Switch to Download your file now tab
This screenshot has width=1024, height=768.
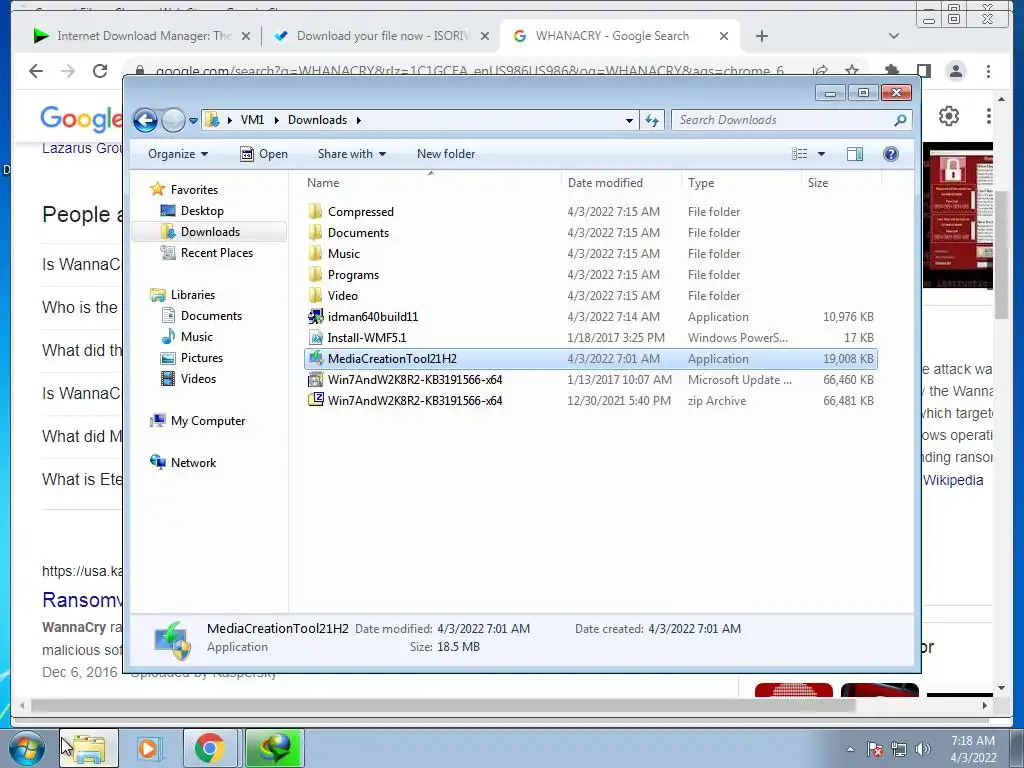pos(382,36)
